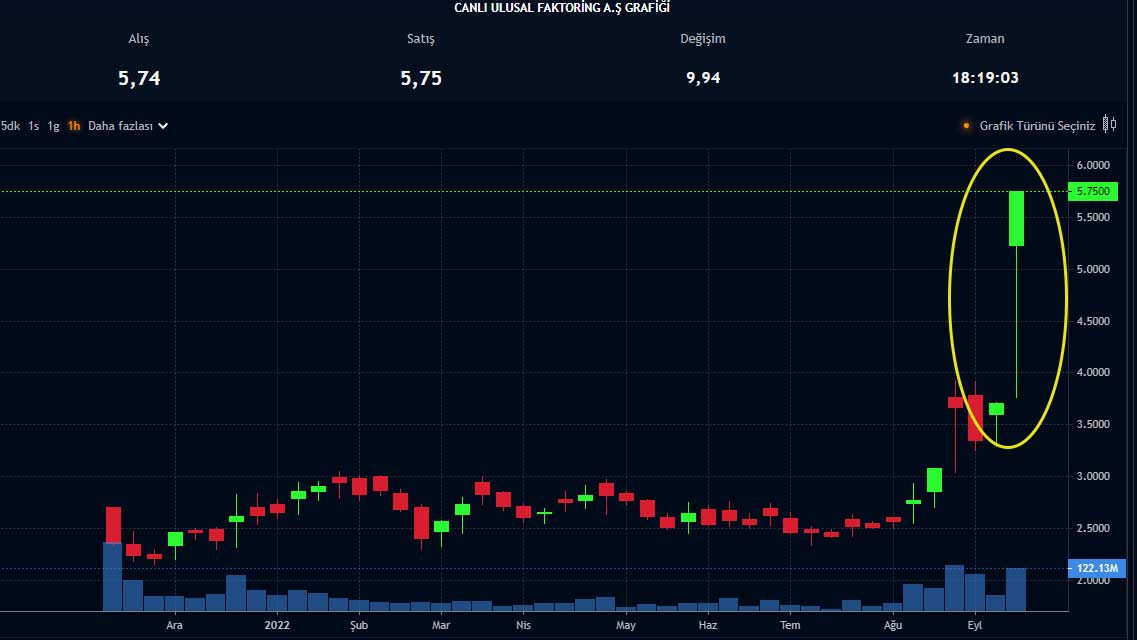Screen dimensions: 1137x640
Task: Select the 1s timeframe
Action: (33, 126)
